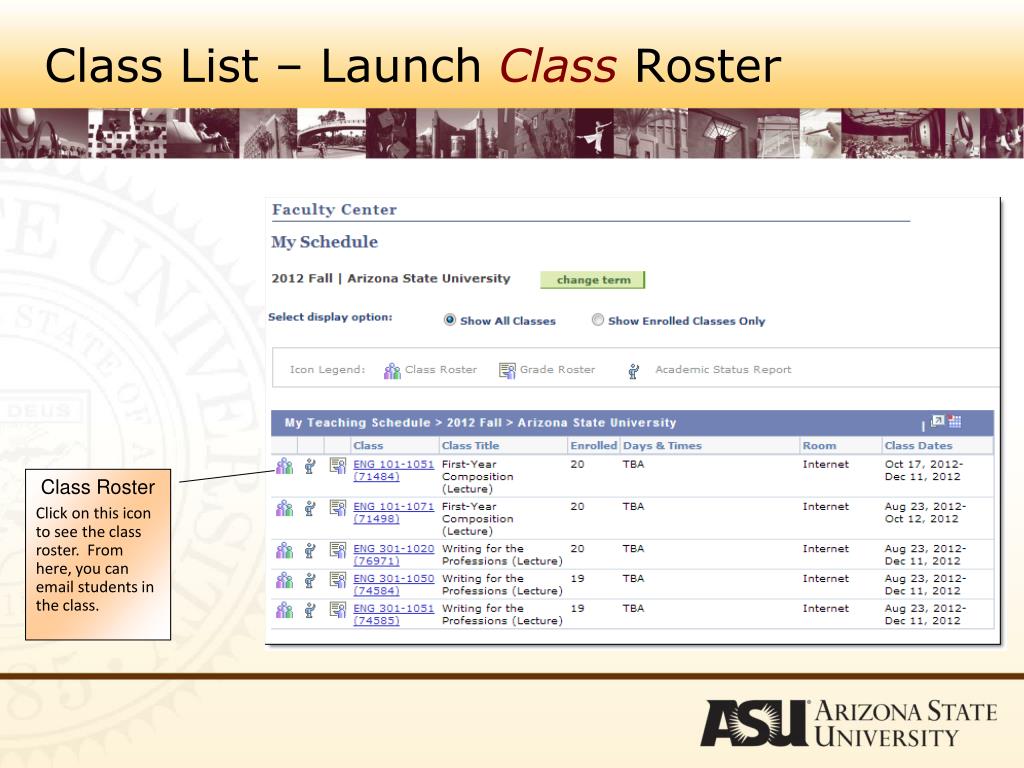Click the Class column header

[x=368, y=445]
